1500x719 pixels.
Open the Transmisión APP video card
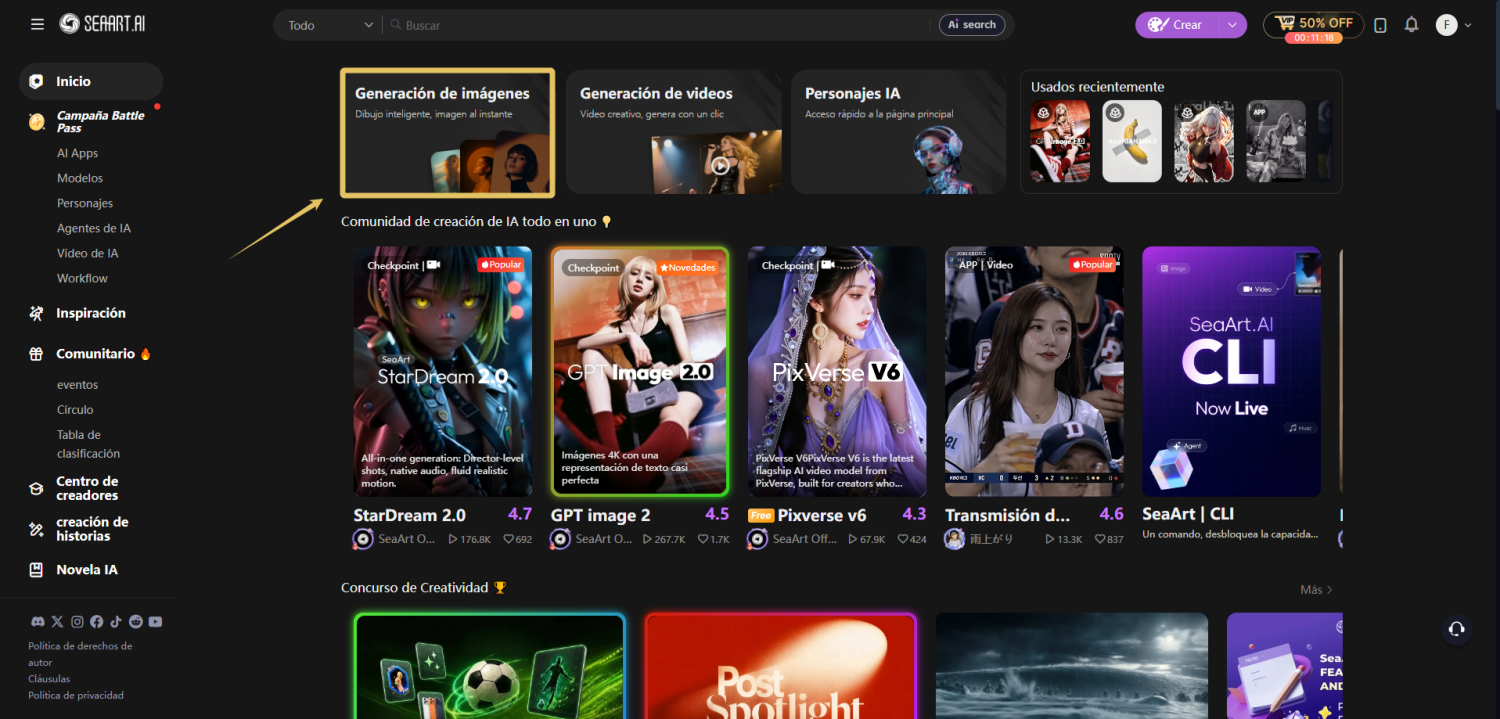[x=1034, y=372]
